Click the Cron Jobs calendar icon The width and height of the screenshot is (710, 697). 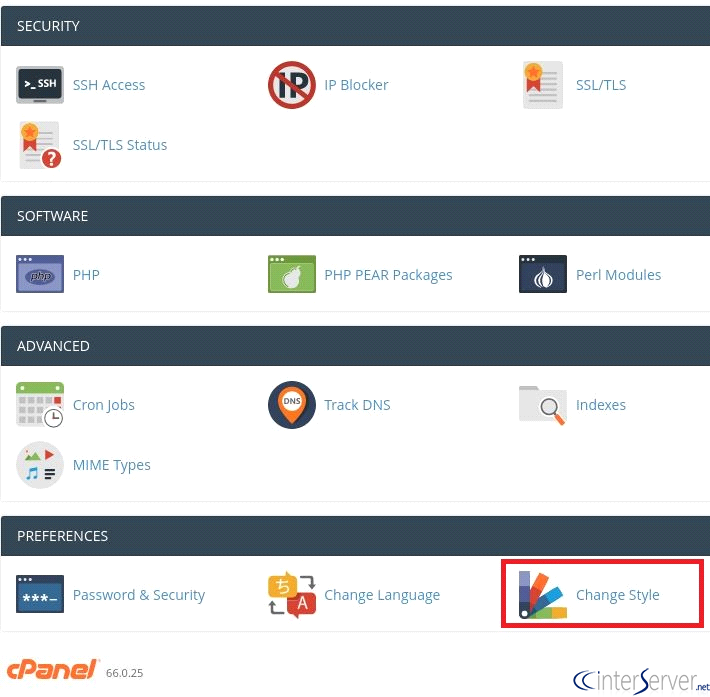(40, 404)
